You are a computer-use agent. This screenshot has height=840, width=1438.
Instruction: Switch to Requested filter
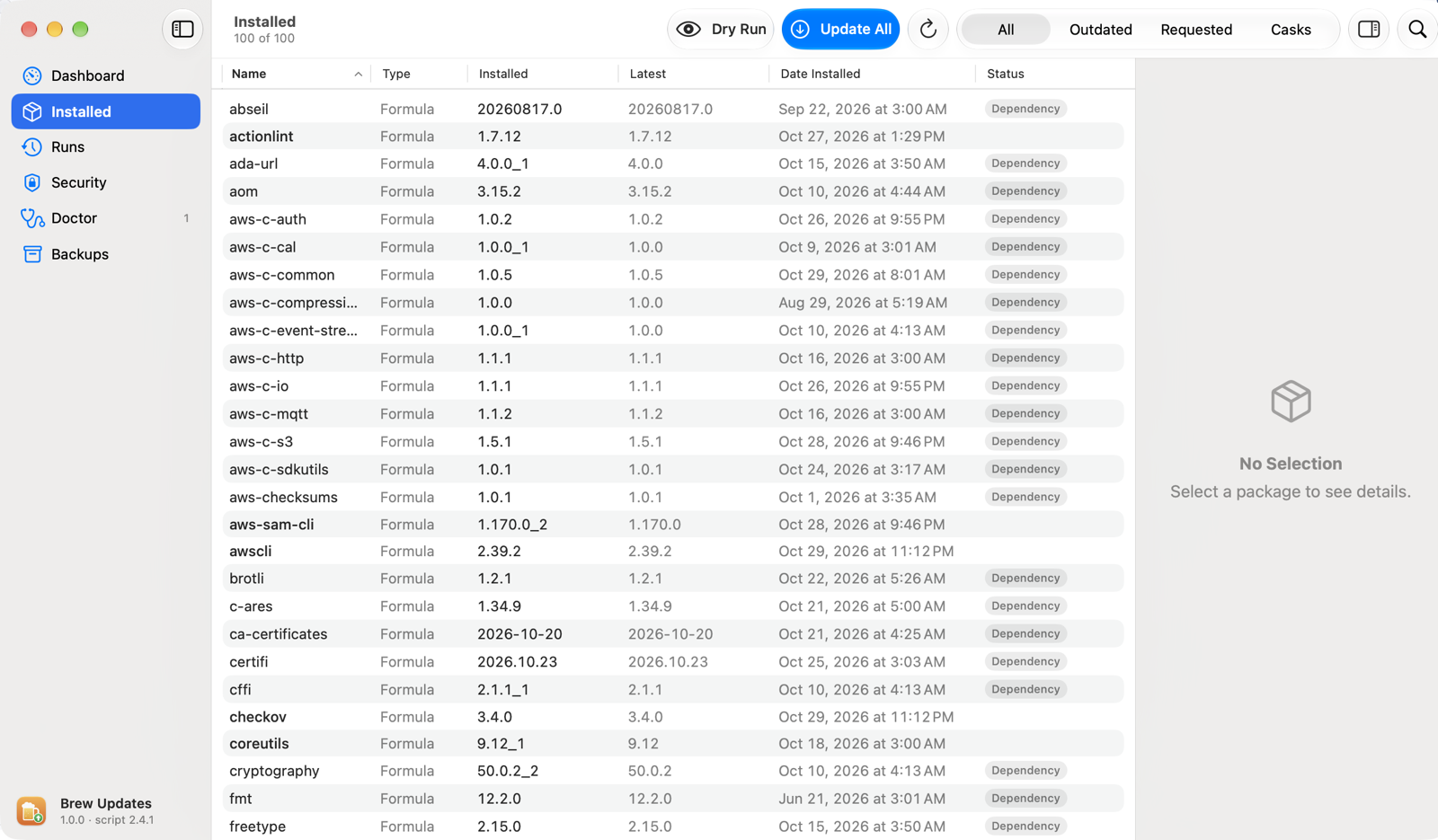point(1196,30)
